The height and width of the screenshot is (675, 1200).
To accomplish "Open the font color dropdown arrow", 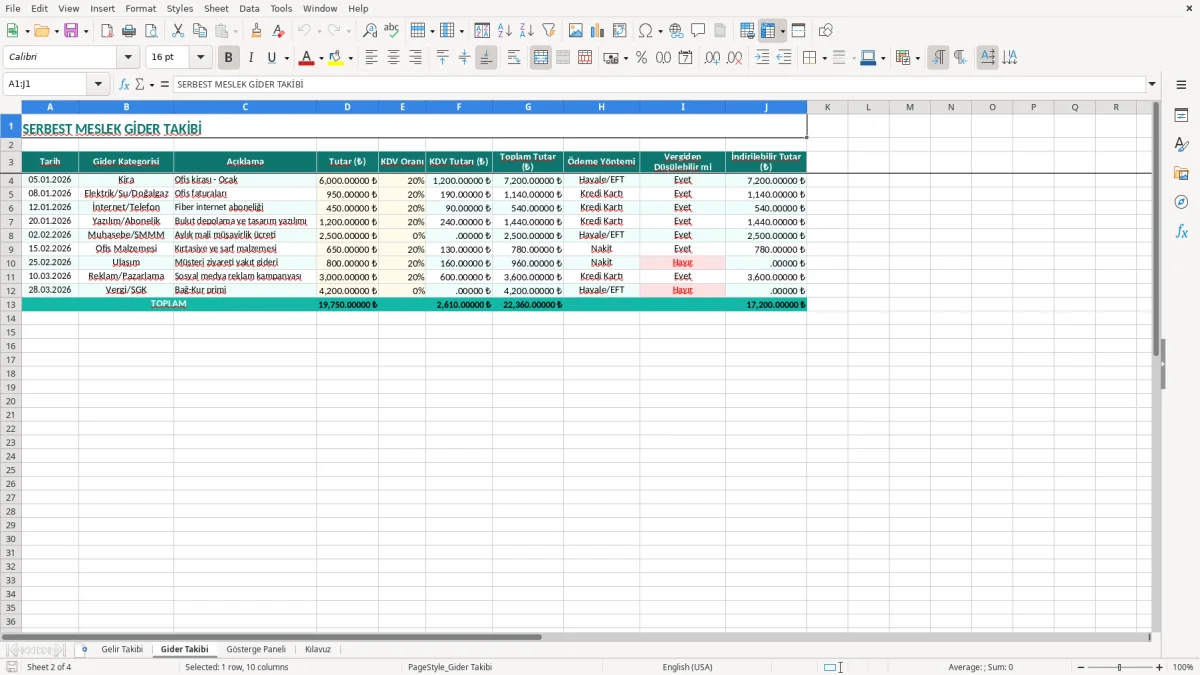I will coord(321,58).
